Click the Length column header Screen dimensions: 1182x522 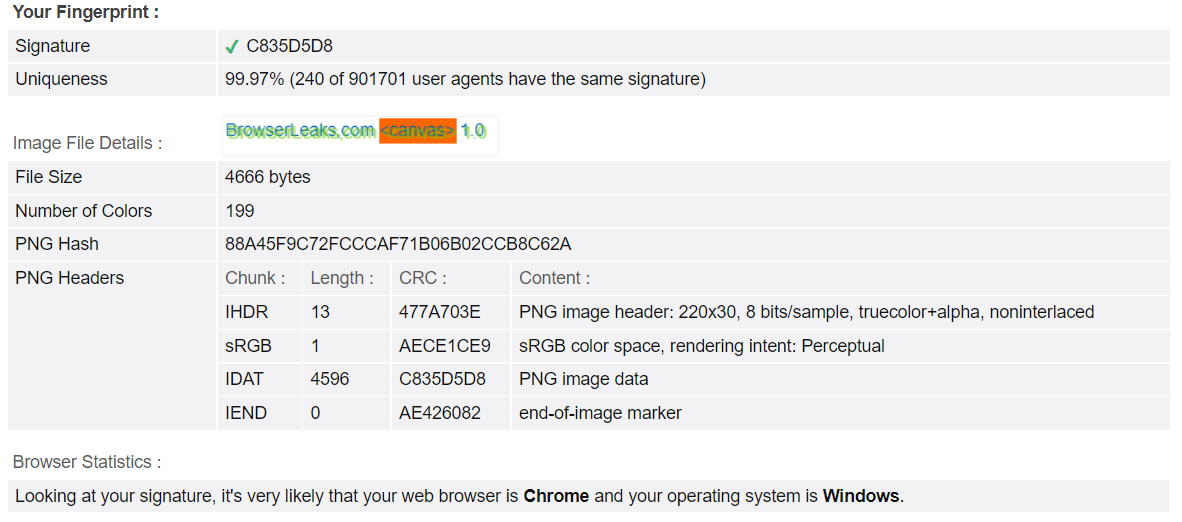tap(341, 278)
